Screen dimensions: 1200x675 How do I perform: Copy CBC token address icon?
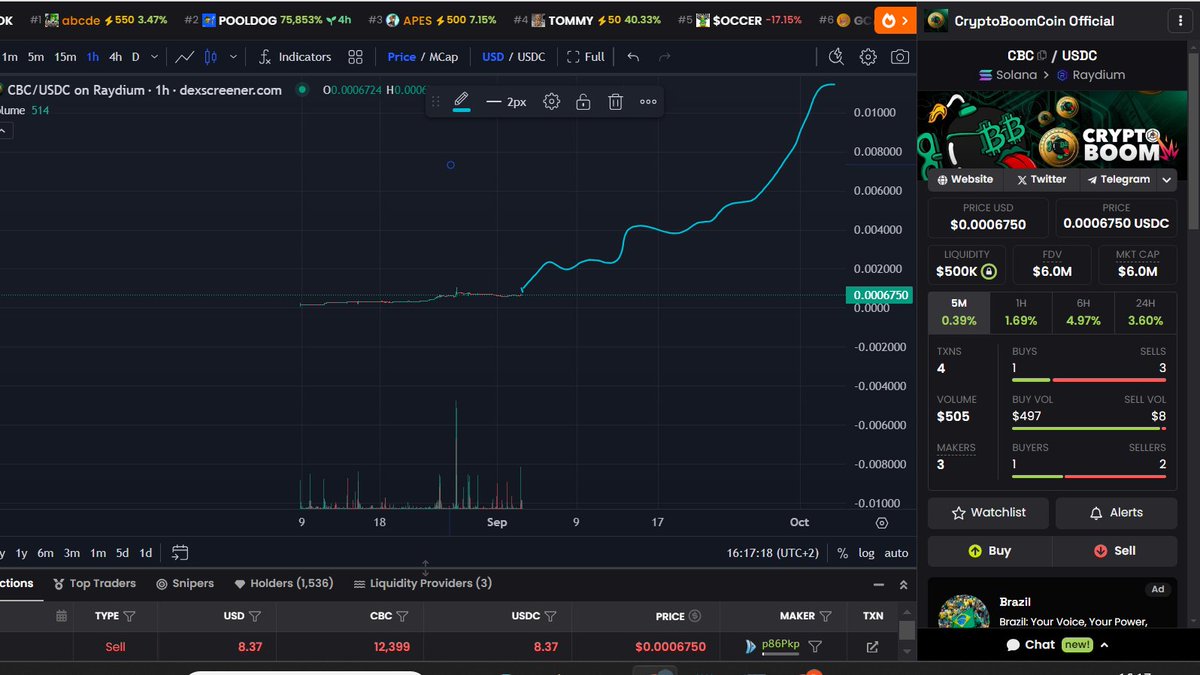[x=1042, y=56]
